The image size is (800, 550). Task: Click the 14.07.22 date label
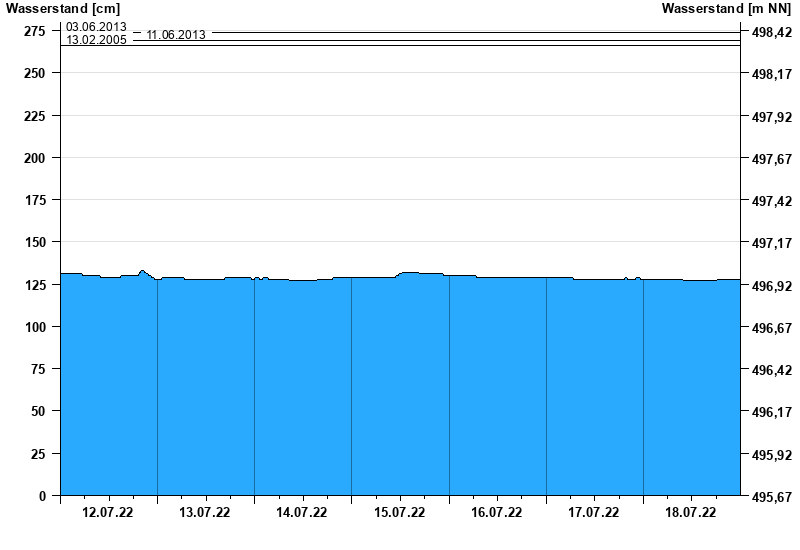pos(302,513)
